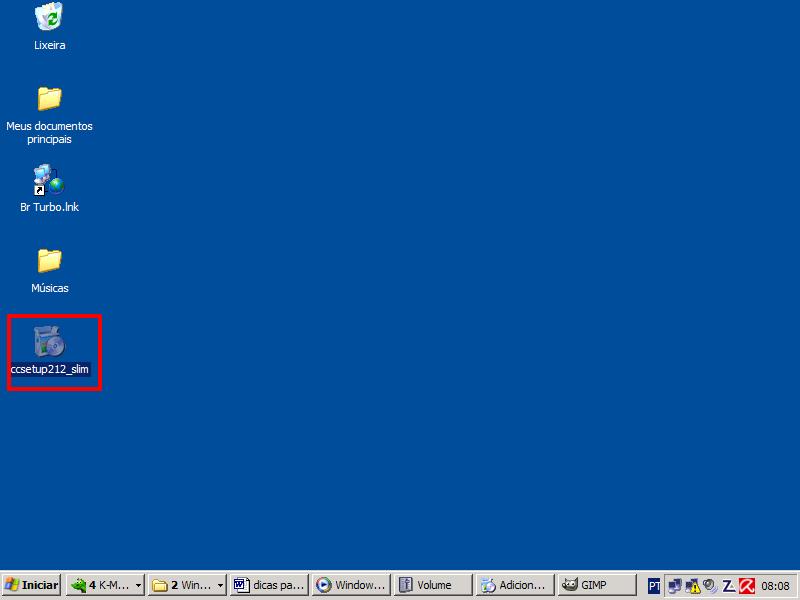Click the network computers tray icon
Image resolution: width=800 pixels, height=600 pixels.
click(675, 586)
